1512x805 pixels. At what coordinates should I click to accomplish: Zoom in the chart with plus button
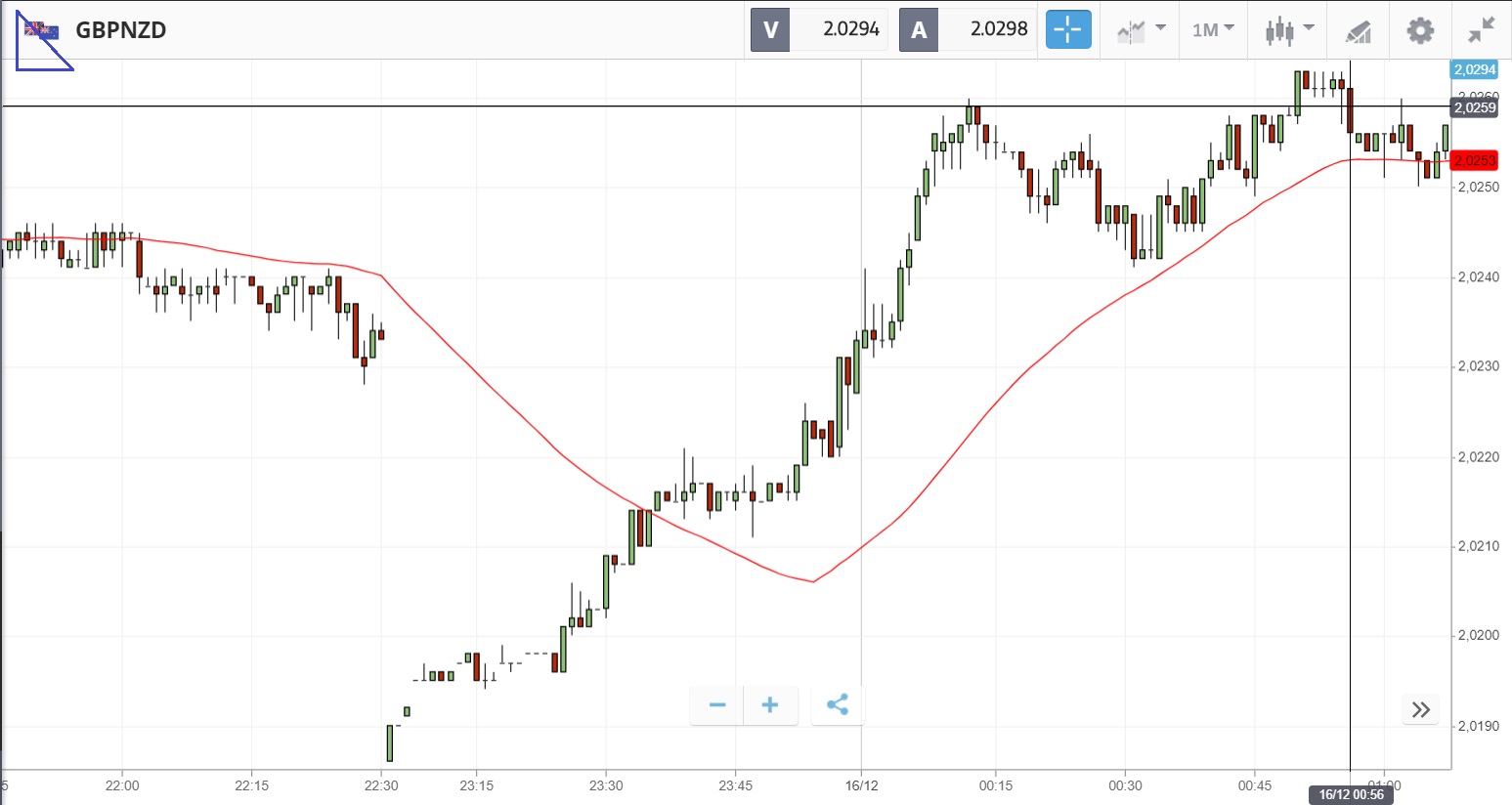[x=770, y=705]
